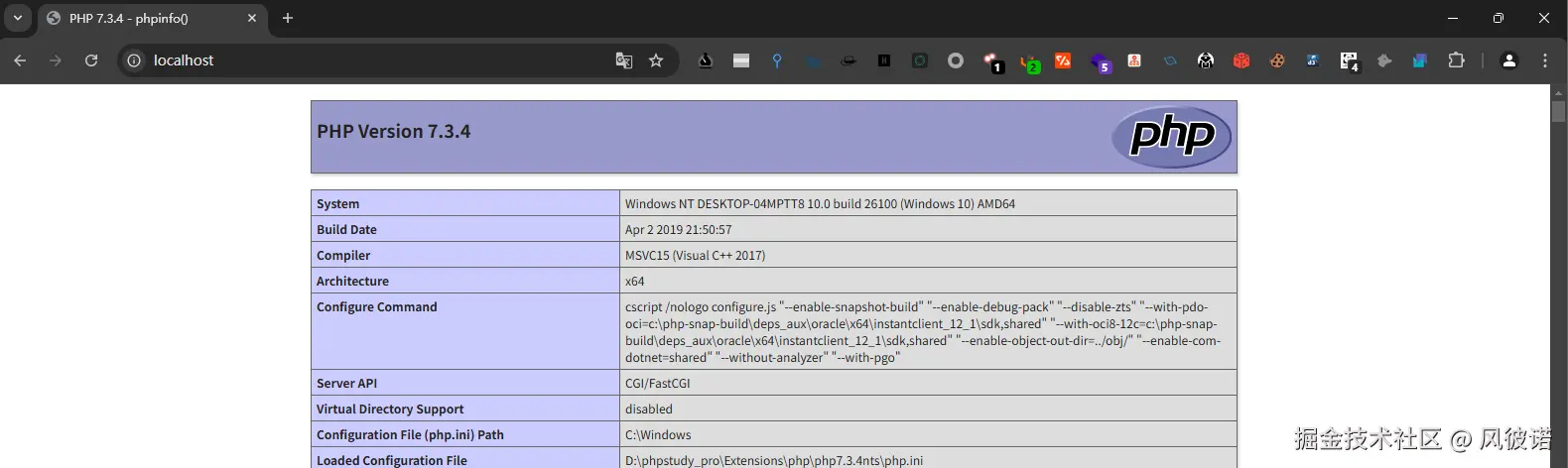1568x468 pixels.
Task: Click the 'MSVC15 (Visual C++ 2017)' value
Action: 695,255
